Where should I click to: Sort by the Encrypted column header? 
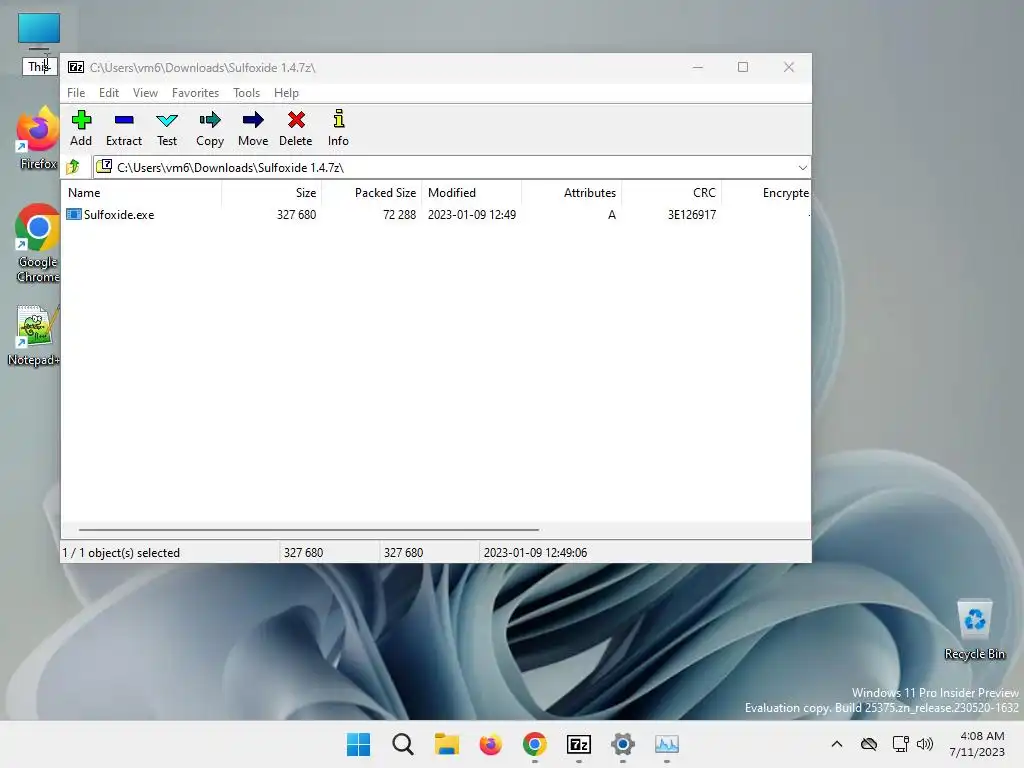point(766,193)
